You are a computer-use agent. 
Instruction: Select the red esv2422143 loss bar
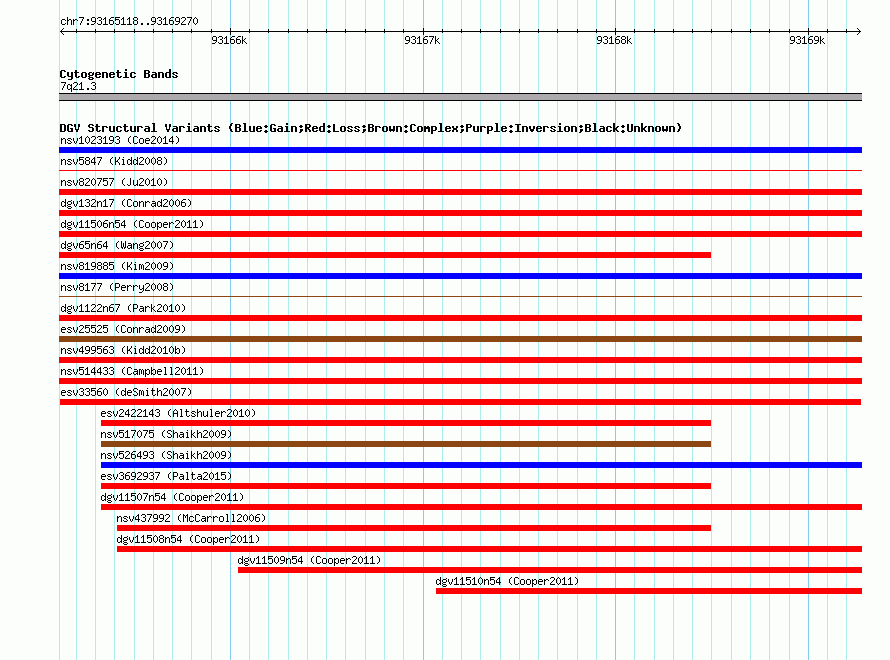point(406,423)
